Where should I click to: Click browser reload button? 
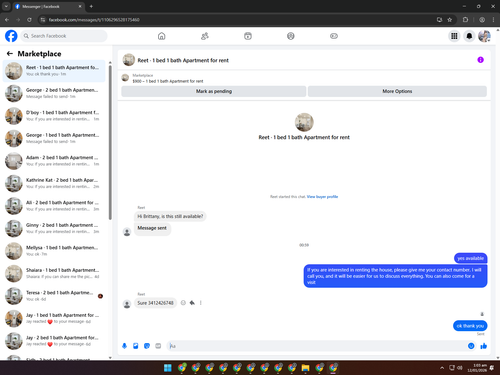click(x=29, y=20)
